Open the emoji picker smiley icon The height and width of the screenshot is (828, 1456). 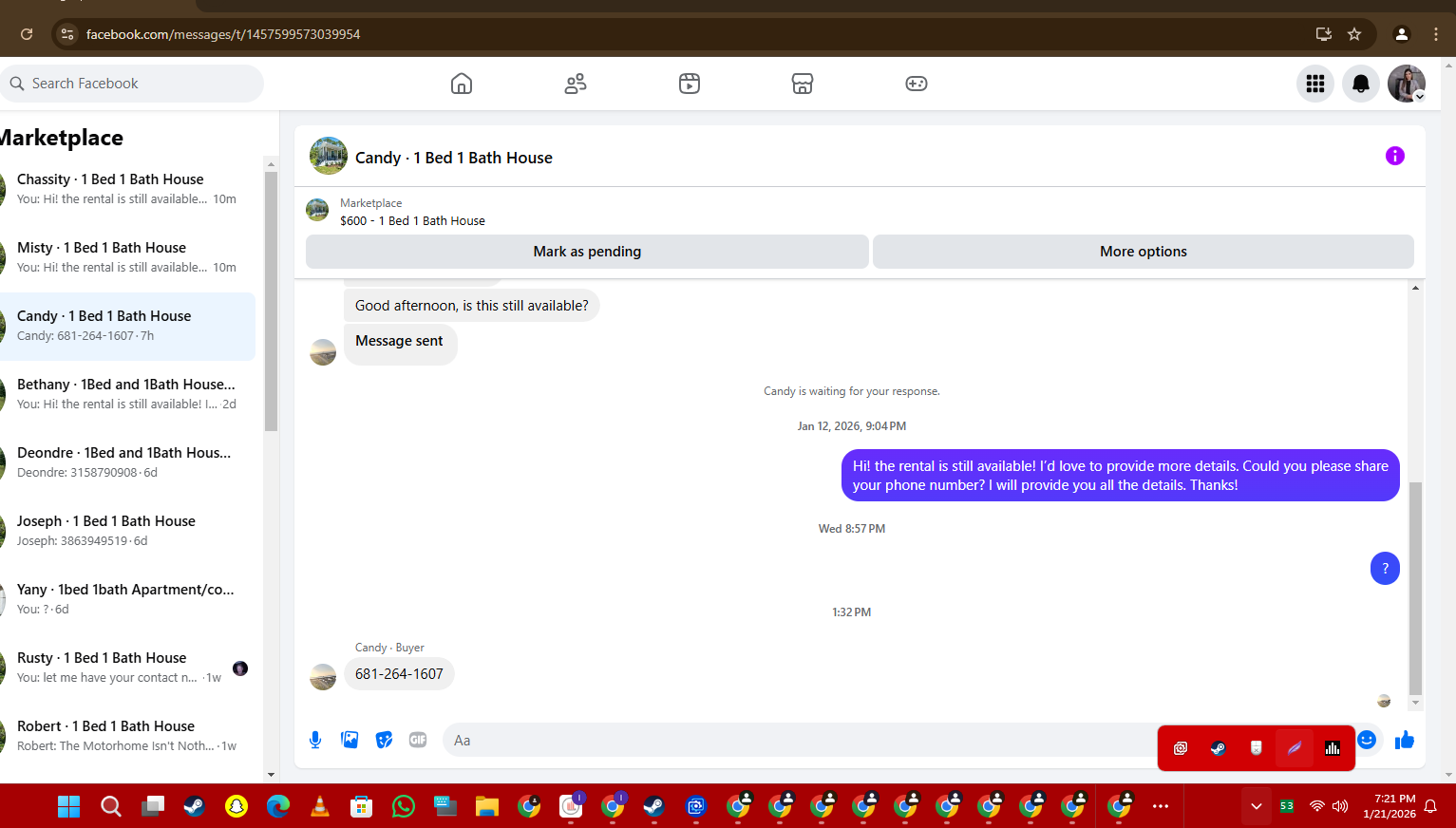point(1367,740)
